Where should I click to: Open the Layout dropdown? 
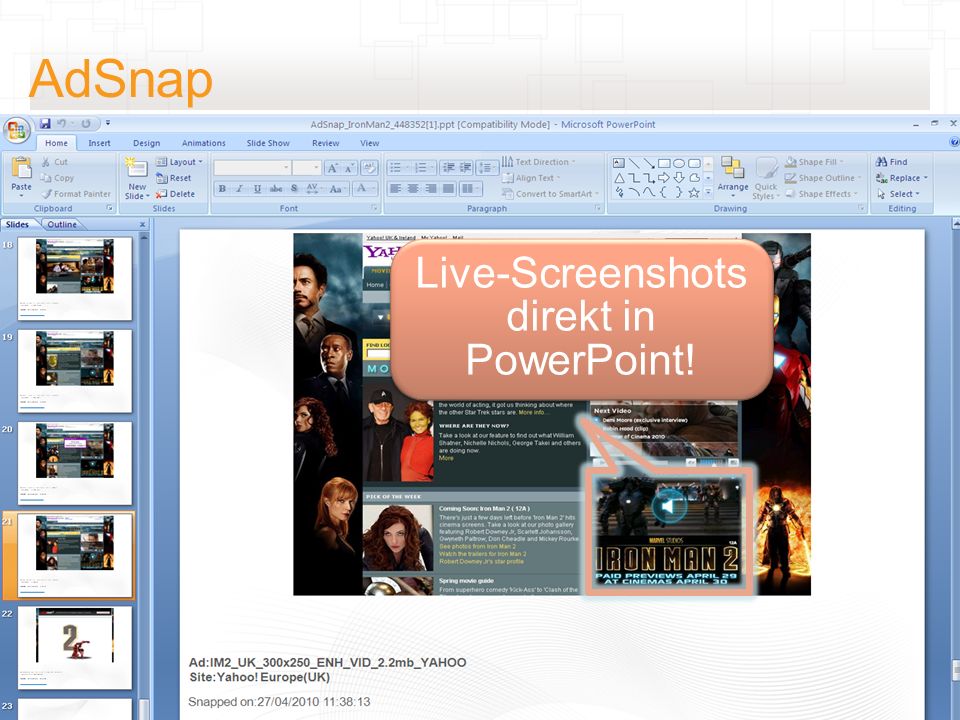(x=179, y=162)
